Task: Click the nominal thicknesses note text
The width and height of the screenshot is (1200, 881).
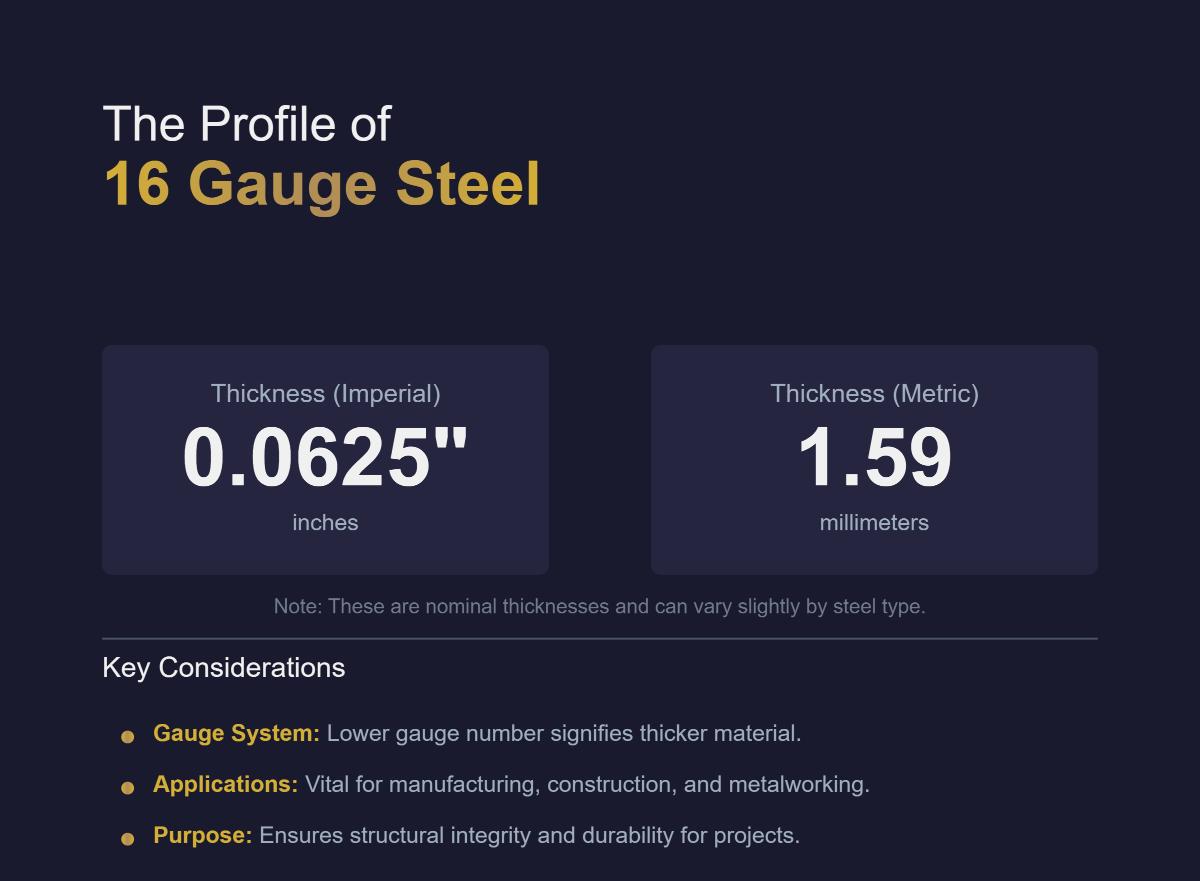Action: tap(599, 606)
